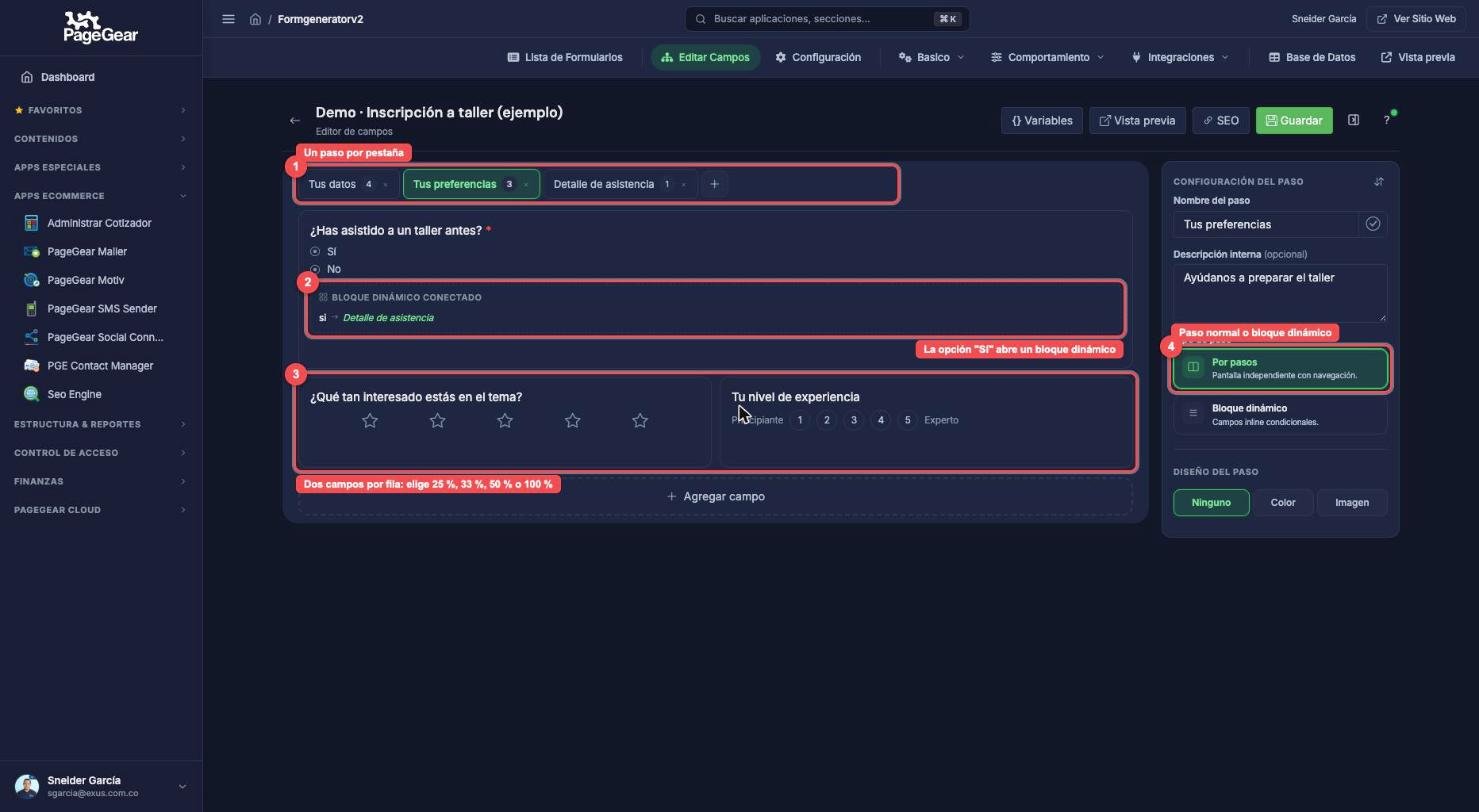
Task: Select the No radio option
Action: [315, 269]
